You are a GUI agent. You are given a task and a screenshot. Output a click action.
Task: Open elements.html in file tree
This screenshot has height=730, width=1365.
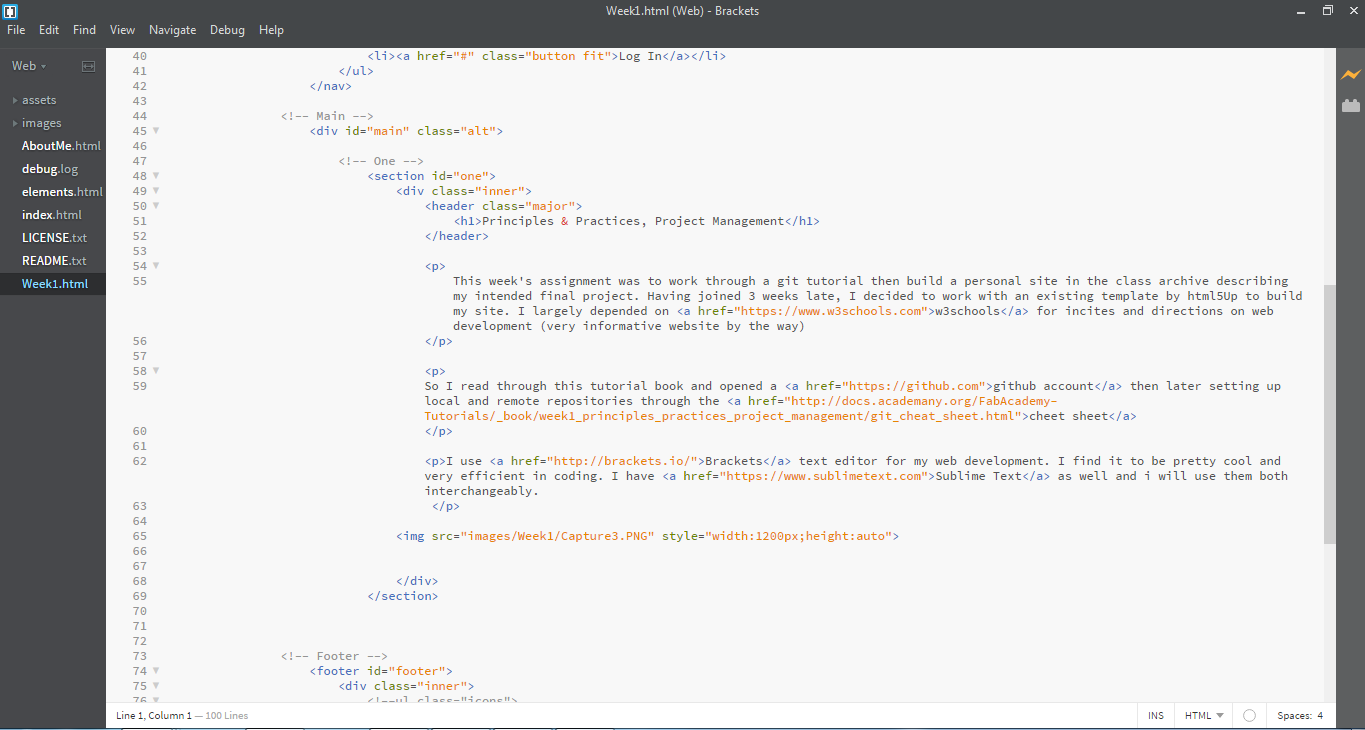tap(62, 192)
